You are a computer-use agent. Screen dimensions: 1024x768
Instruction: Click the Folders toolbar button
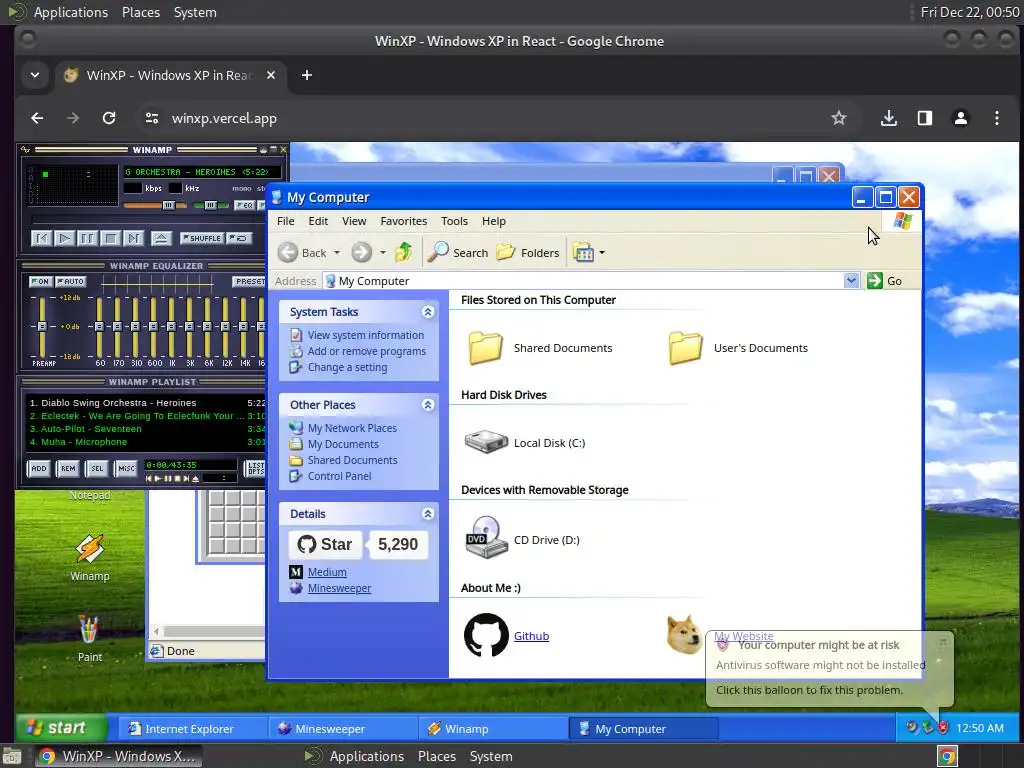528,252
